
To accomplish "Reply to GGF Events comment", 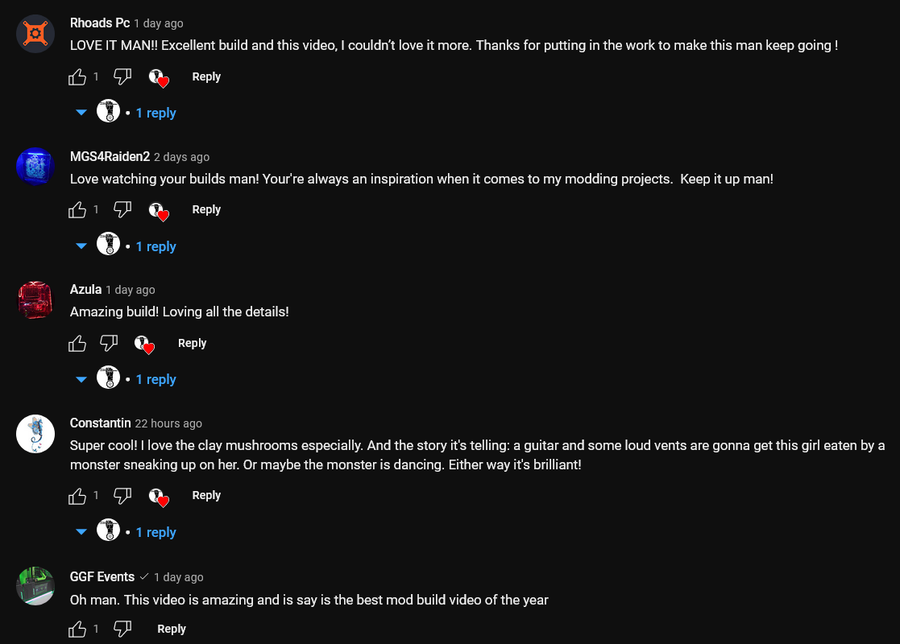I will [x=171, y=629].
